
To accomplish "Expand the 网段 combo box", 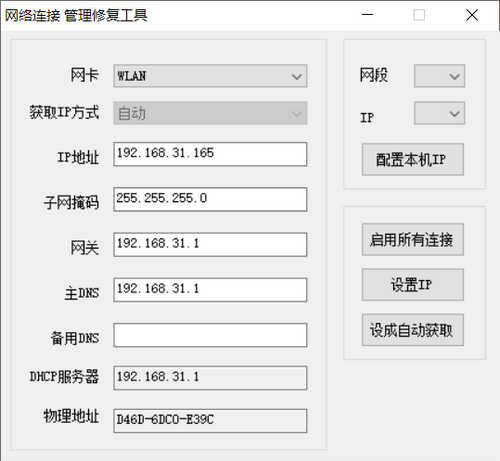I will 439,76.
